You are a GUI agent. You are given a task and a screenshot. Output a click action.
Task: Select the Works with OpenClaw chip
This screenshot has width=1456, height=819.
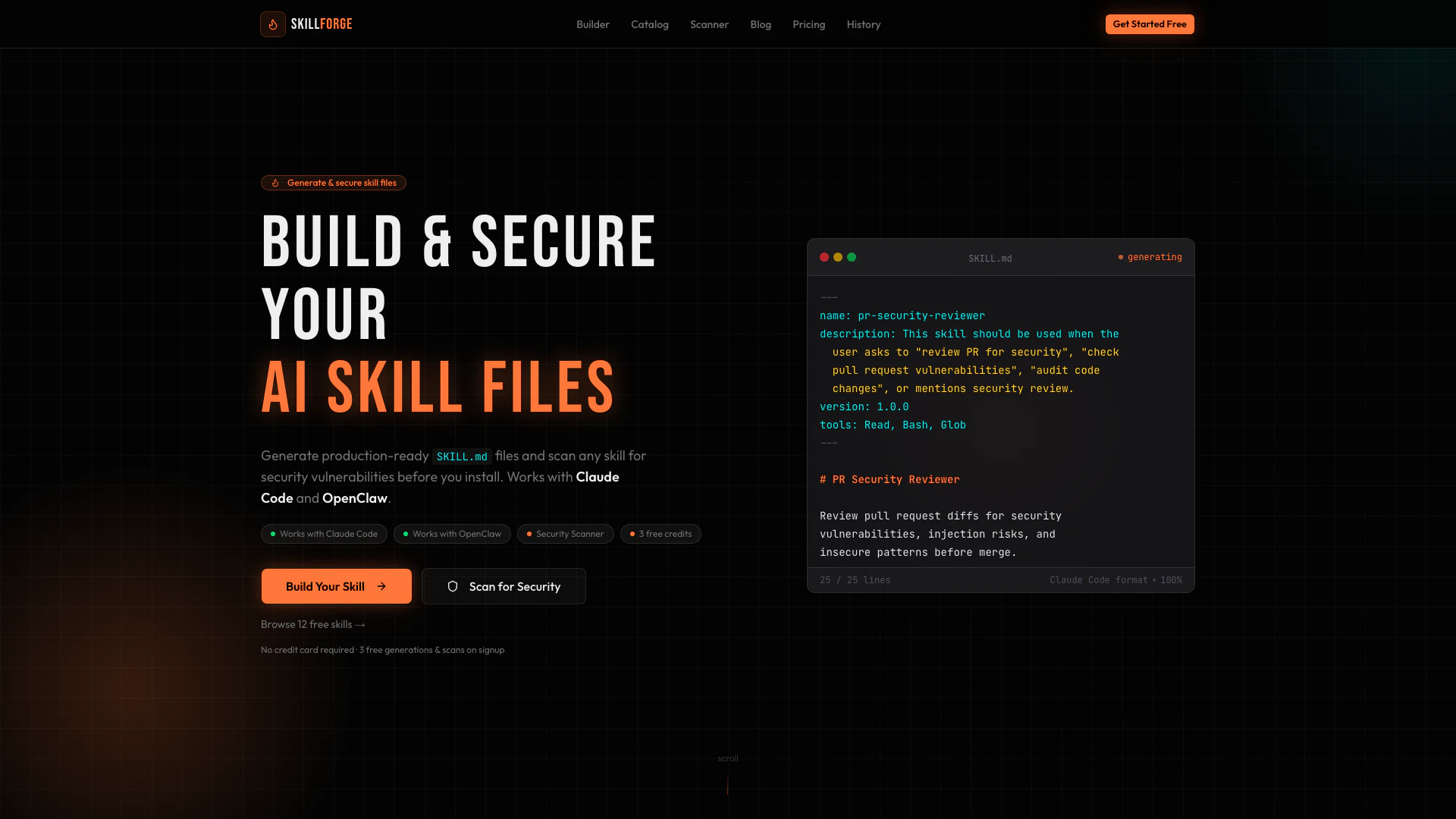[x=452, y=534]
